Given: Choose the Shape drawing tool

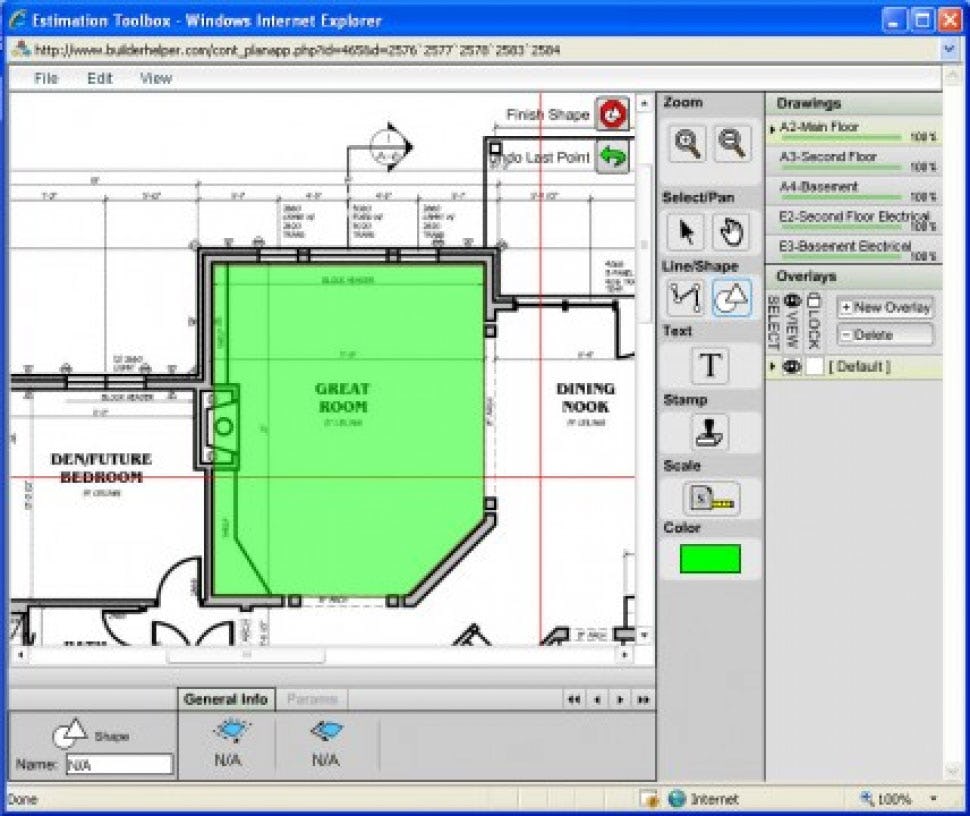Looking at the screenshot, I should coord(733,297).
